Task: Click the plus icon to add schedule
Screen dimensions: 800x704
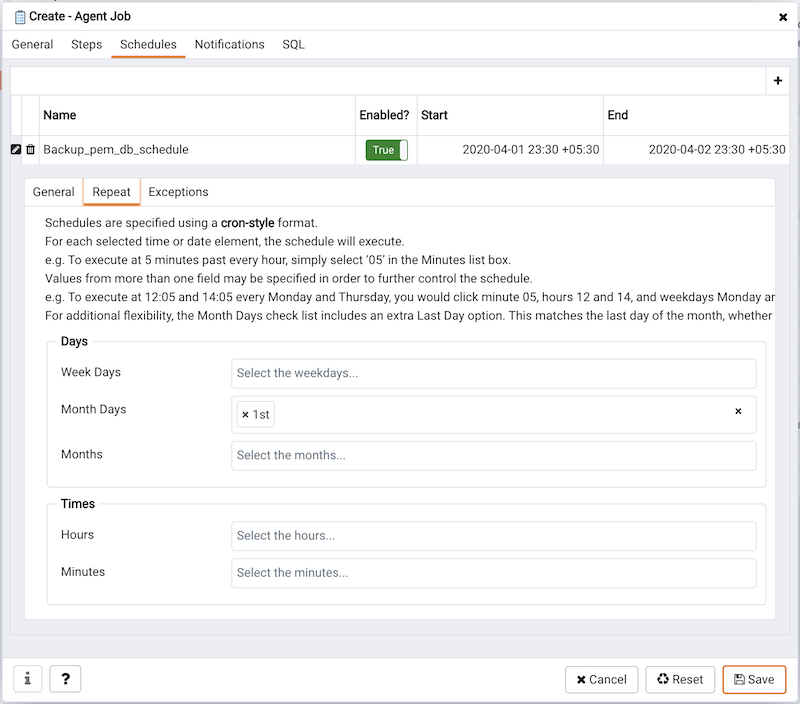Action: pyautogui.click(x=778, y=81)
